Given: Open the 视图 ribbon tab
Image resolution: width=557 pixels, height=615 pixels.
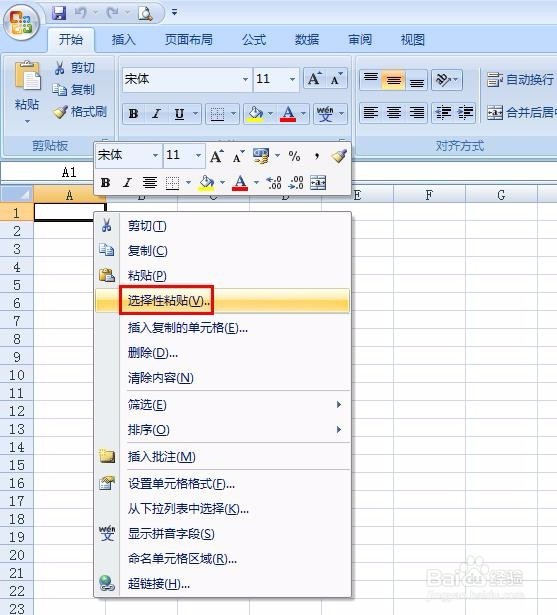Looking at the screenshot, I should tap(413, 40).
